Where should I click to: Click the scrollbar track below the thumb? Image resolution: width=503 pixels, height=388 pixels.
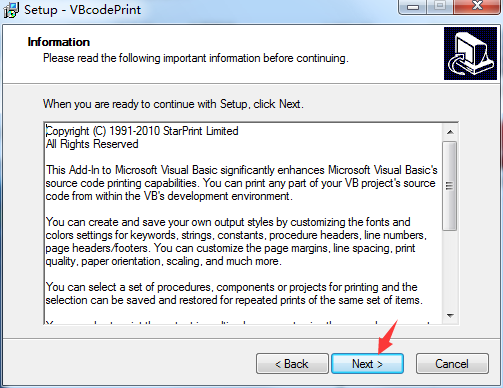450,269
